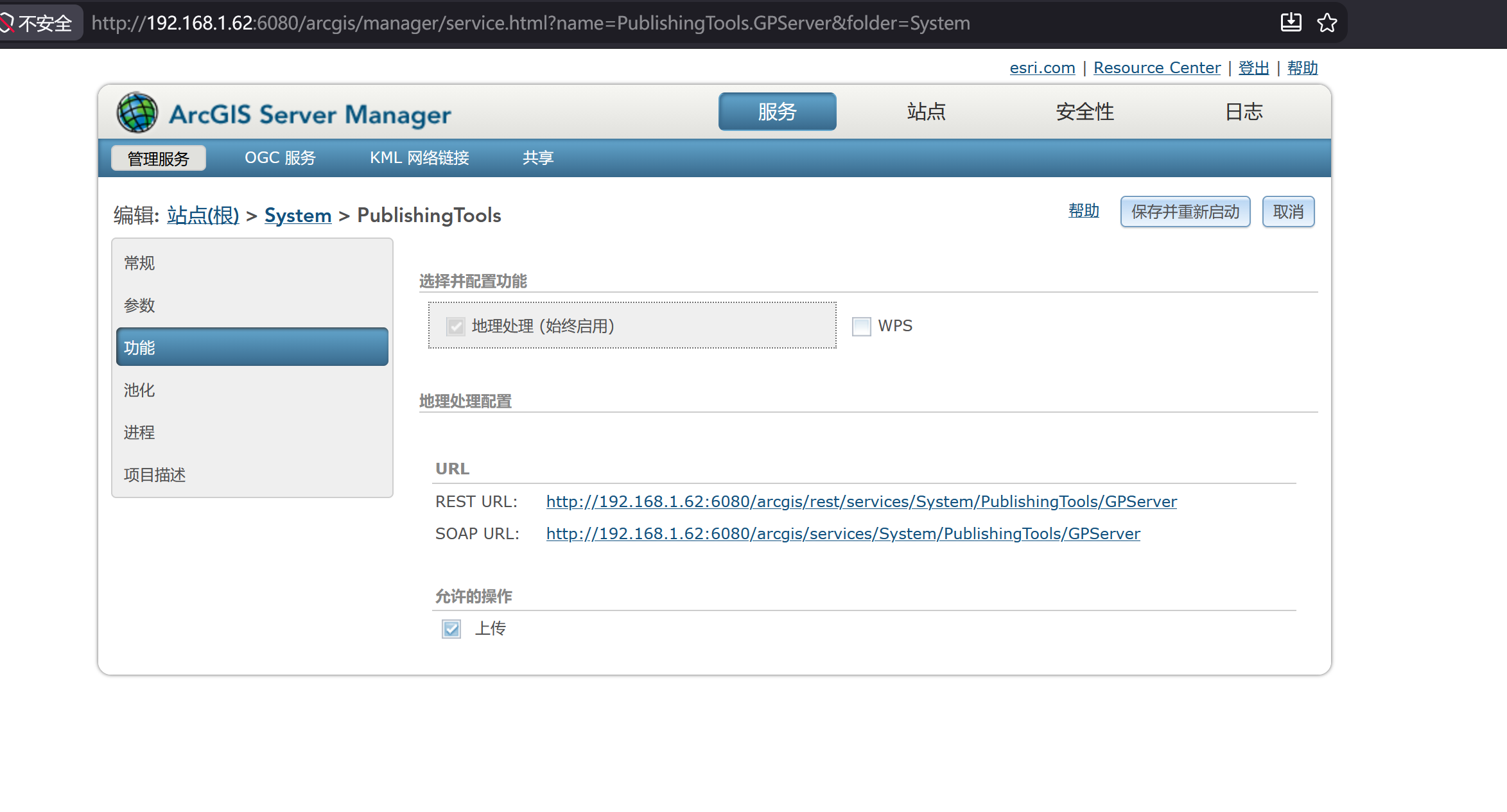1507x812 pixels.
Task: Select 功能 in the side panel
Action: coord(252,347)
